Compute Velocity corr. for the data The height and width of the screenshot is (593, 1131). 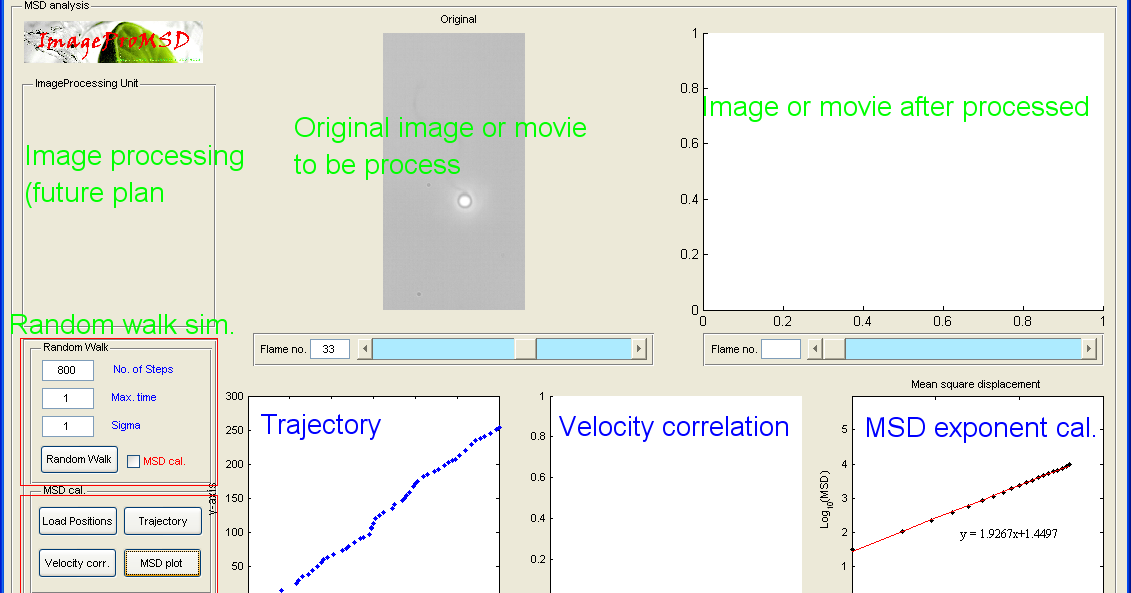tap(77, 562)
